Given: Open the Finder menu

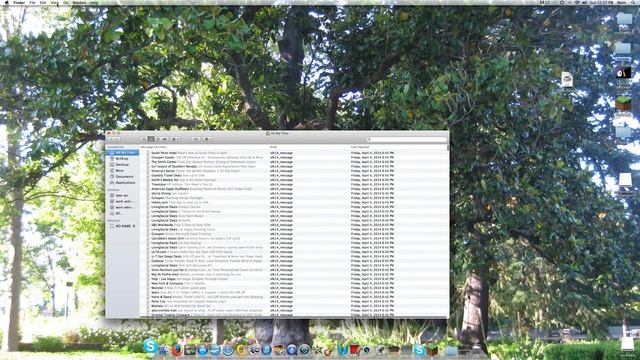Looking at the screenshot, I should pyautogui.click(x=19, y=2).
